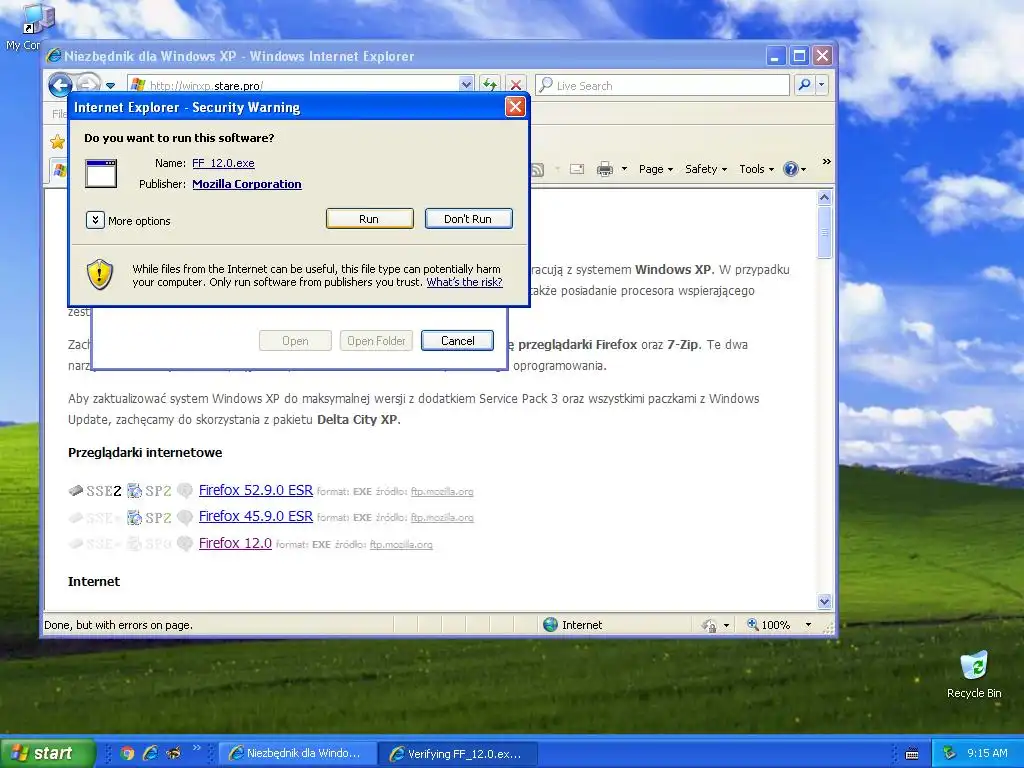Launch Chrome from Quick Launch

coord(127,754)
